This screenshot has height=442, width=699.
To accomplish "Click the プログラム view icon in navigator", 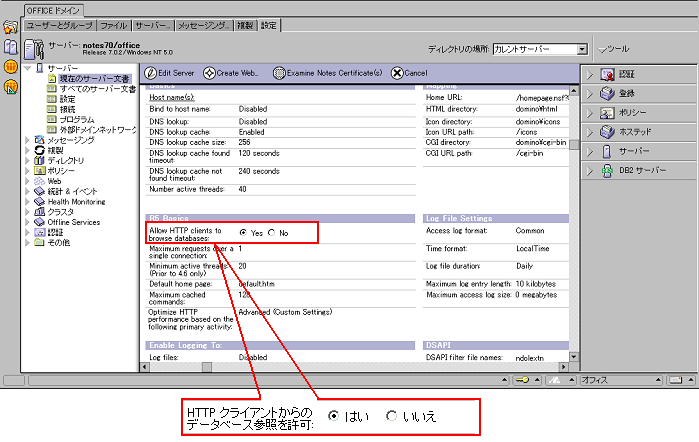I will (x=52, y=120).
